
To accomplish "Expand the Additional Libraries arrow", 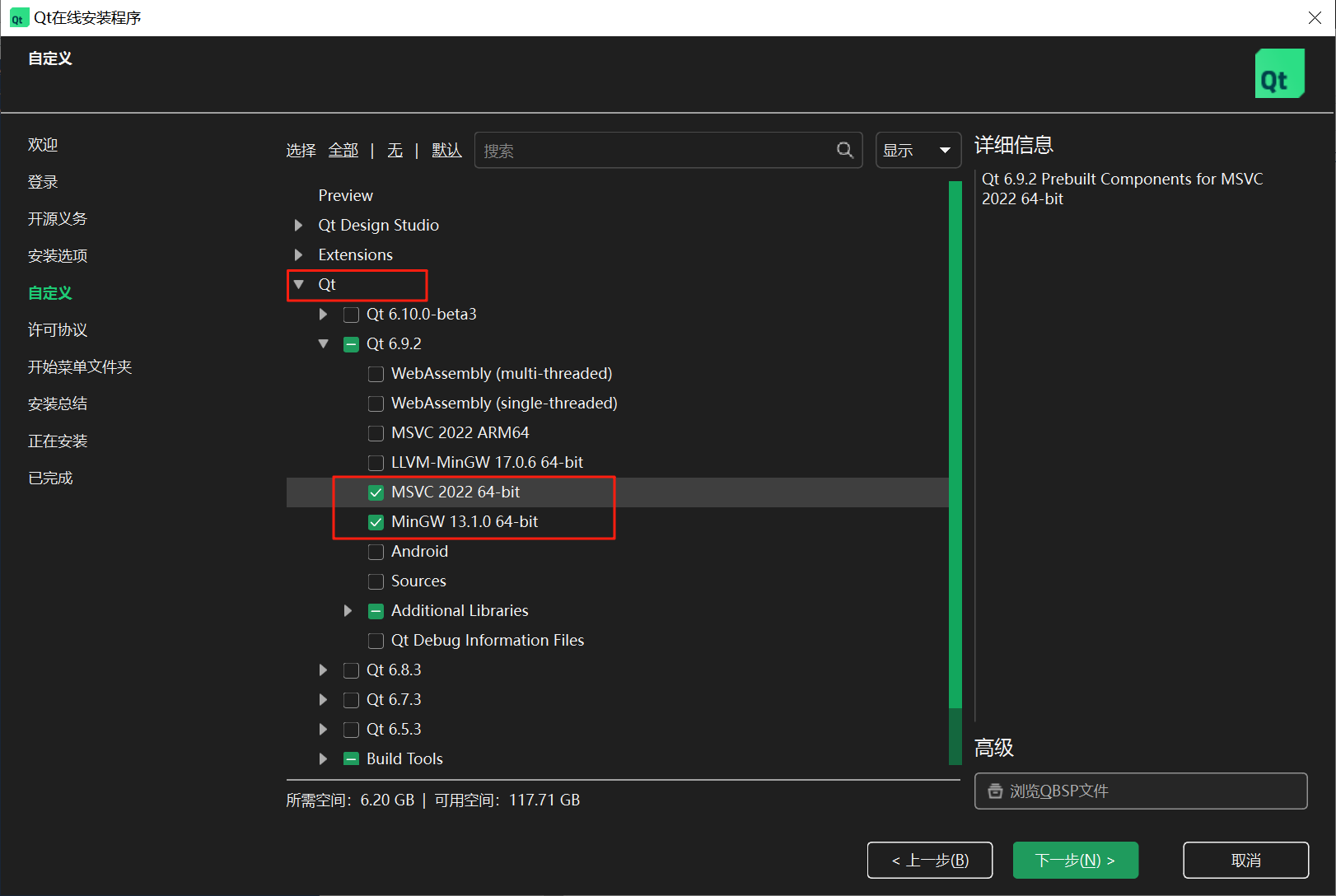I will (x=348, y=610).
